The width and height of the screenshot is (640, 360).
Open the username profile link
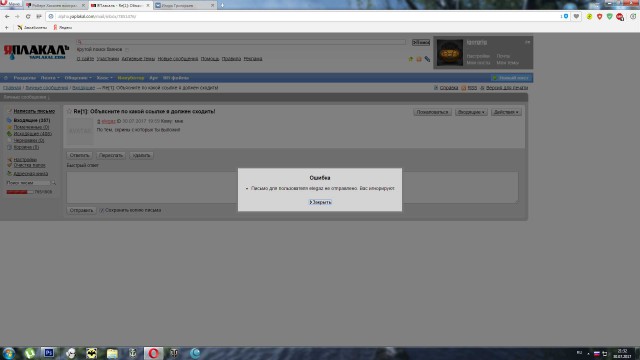(477, 42)
